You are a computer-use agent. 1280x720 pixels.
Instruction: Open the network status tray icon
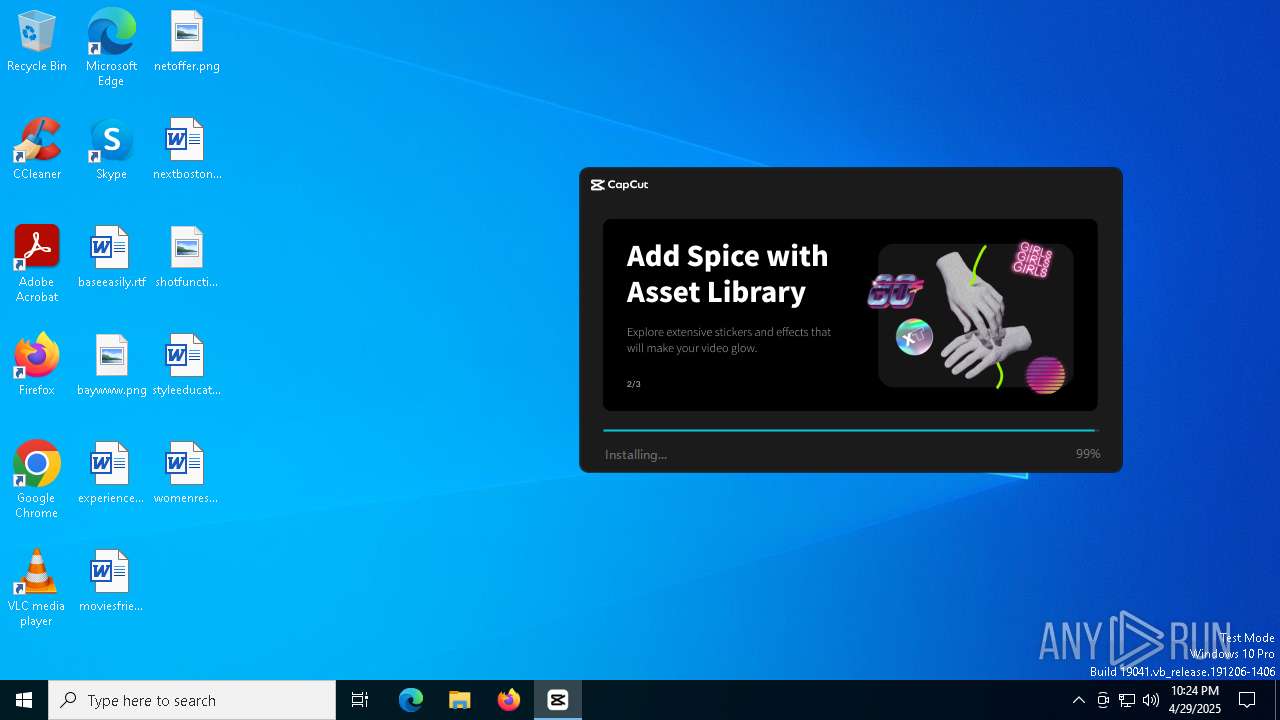1127,700
